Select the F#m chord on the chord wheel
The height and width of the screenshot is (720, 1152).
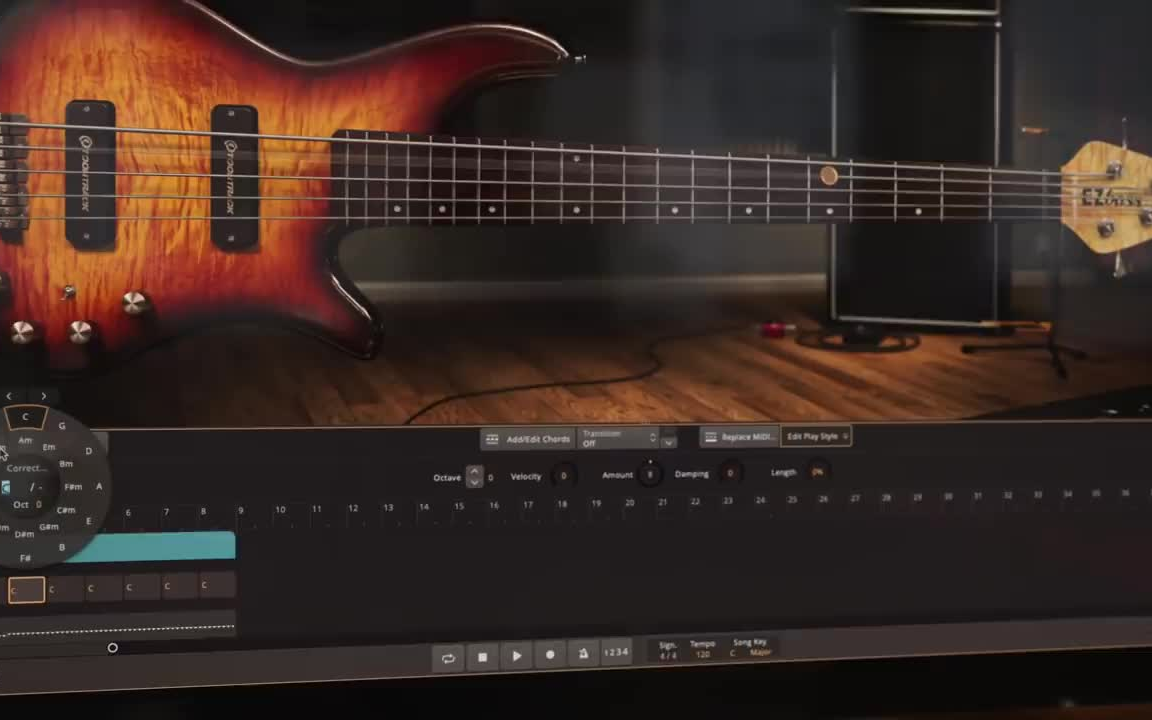73,486
